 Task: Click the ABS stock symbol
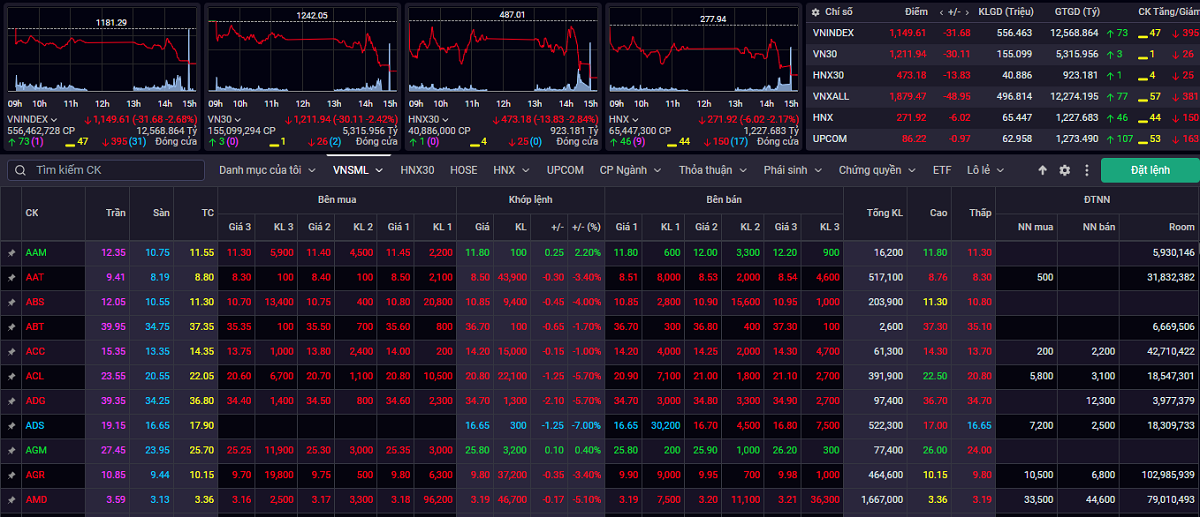point(36,302)
